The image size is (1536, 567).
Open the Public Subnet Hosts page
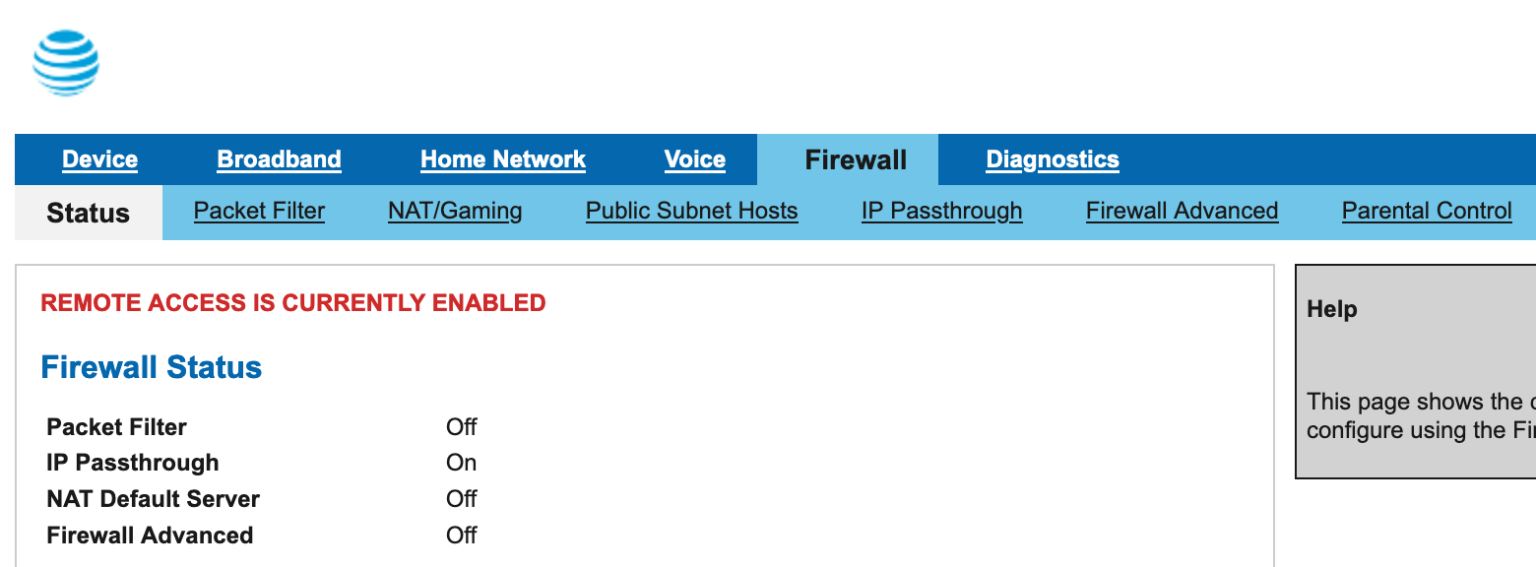[x=692, y=211]
